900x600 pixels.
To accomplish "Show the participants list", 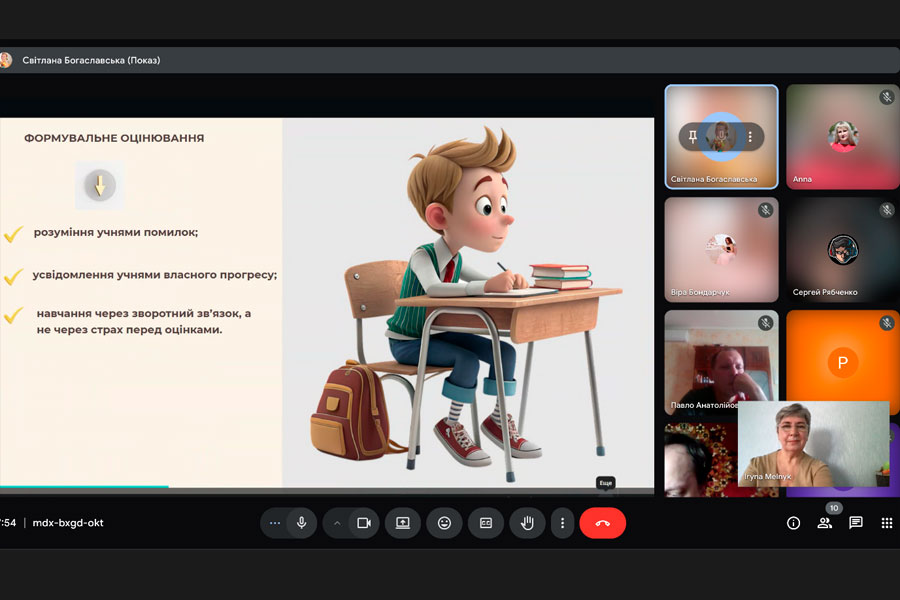I will pos(825,523).
